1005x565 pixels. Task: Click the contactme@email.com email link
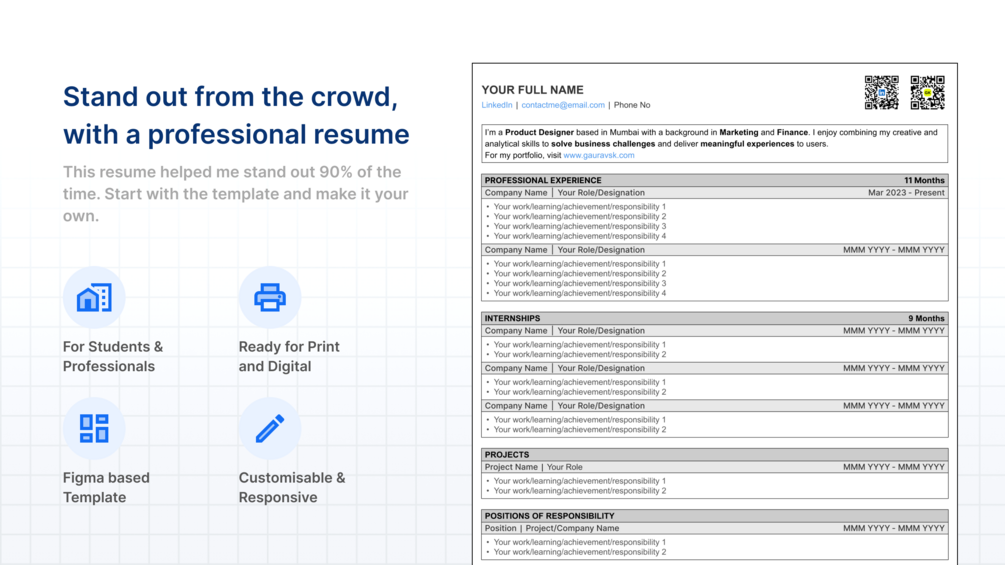(x=563, y=105)
